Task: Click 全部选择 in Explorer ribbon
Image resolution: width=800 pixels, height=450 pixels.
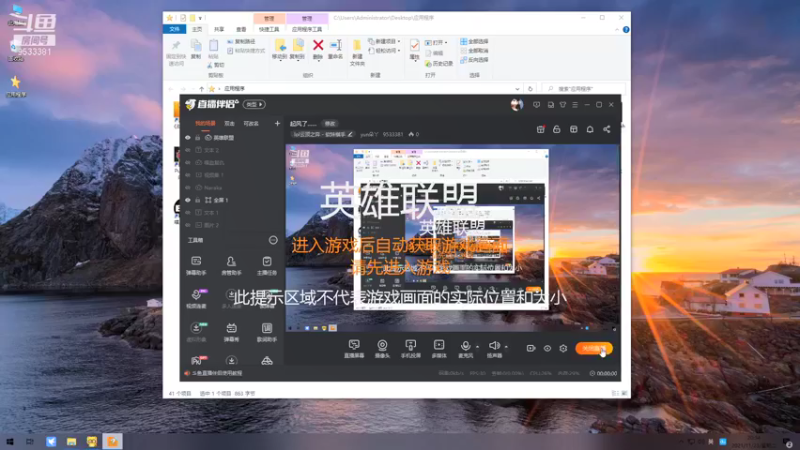Action: point(474,41)
